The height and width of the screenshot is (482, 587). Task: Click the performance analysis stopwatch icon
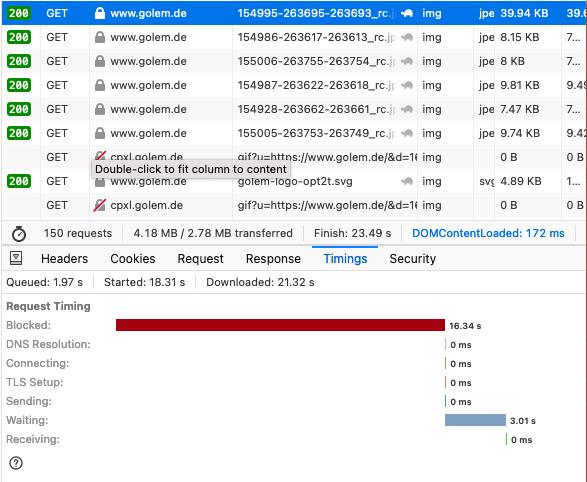coord(19,234)
